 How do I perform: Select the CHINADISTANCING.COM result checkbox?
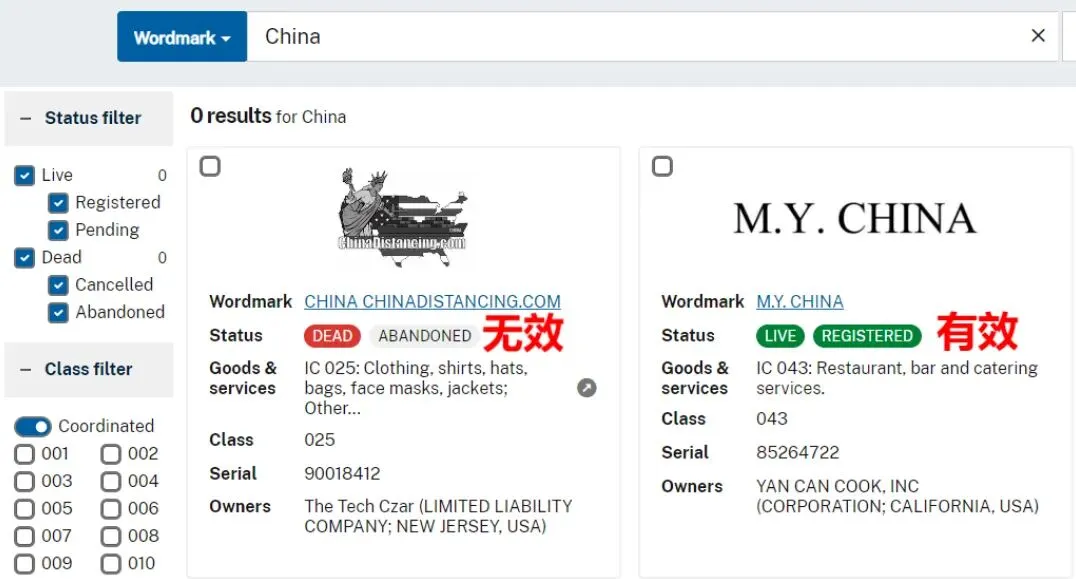coord(210,166)
